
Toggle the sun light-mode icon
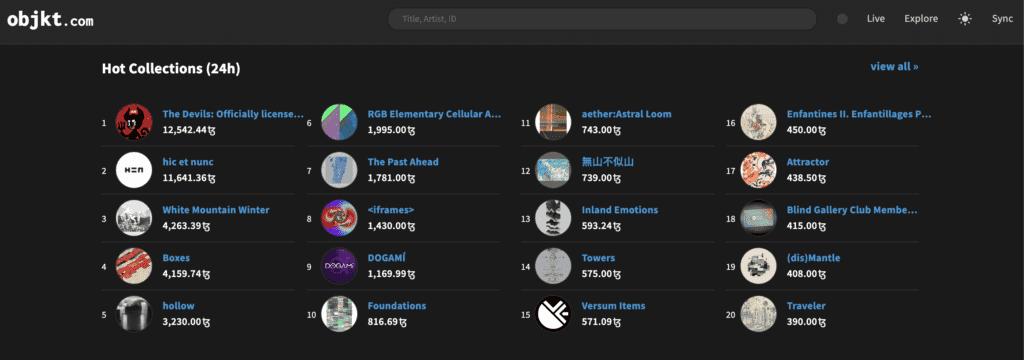pos(965,19)
